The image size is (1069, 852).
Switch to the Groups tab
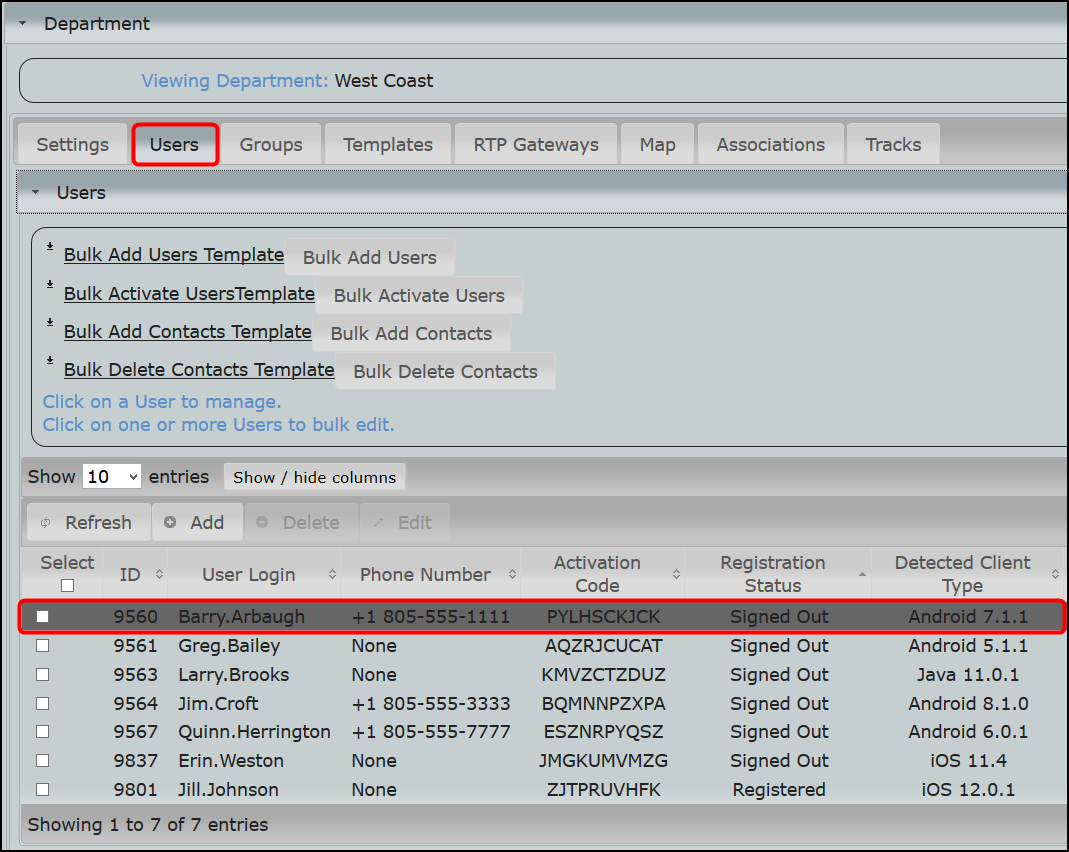click(x=271, y=144)
